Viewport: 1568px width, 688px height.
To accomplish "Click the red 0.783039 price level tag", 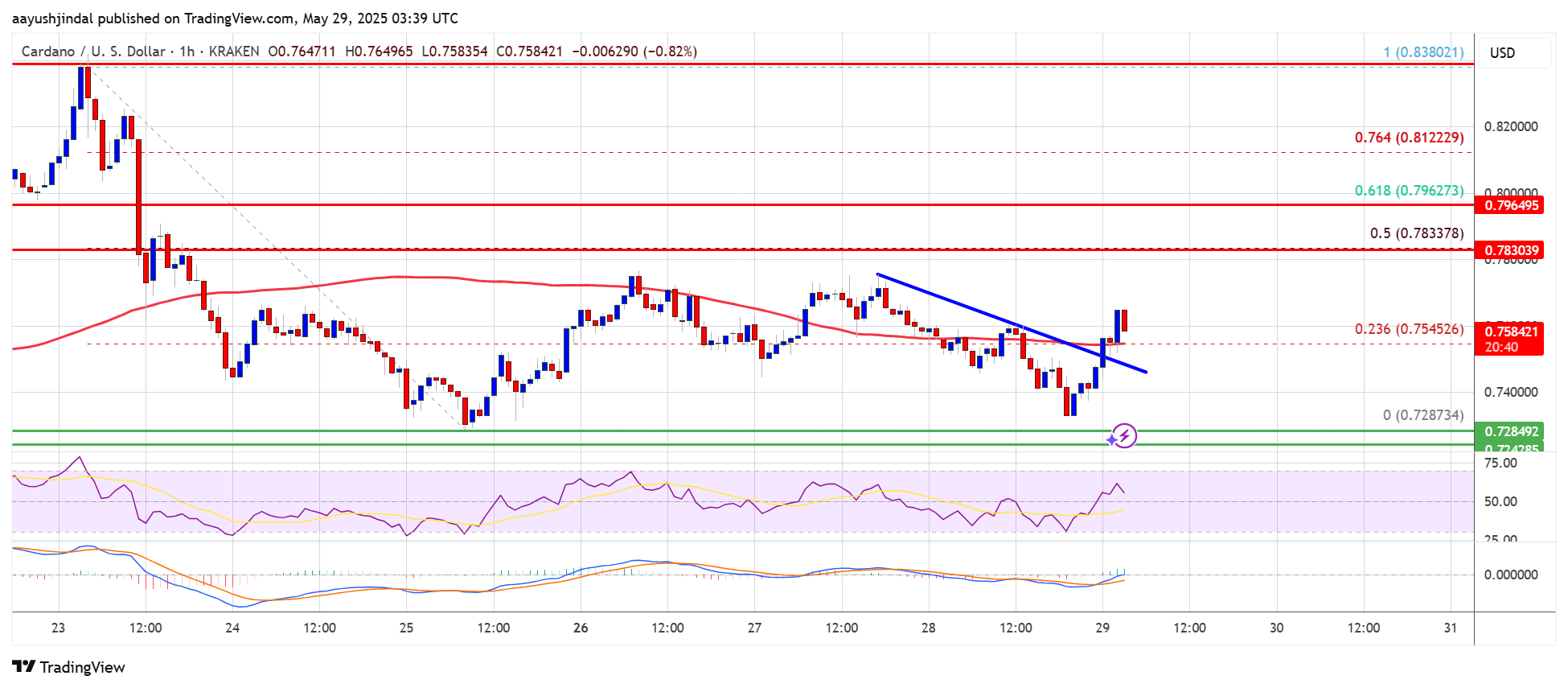I will click(x=1509, y=250).
